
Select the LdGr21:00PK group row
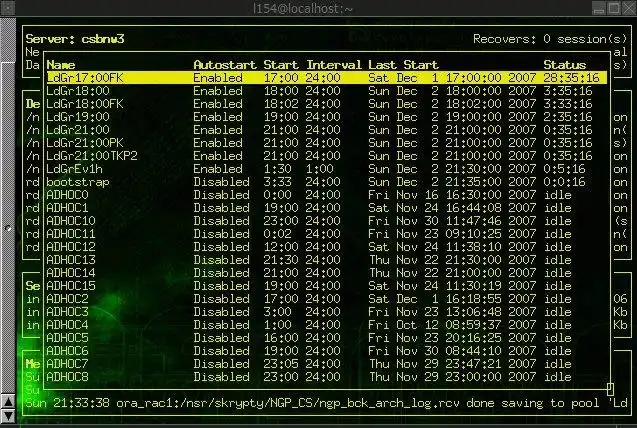(327, 143)
